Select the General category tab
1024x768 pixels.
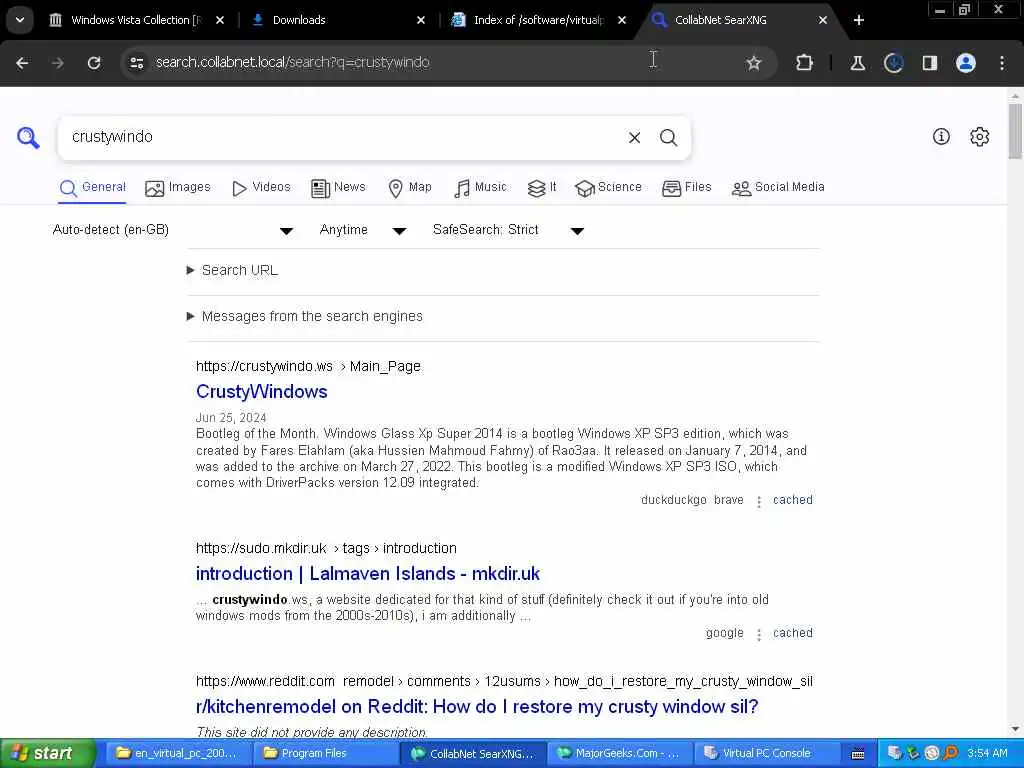pos(92,187)
